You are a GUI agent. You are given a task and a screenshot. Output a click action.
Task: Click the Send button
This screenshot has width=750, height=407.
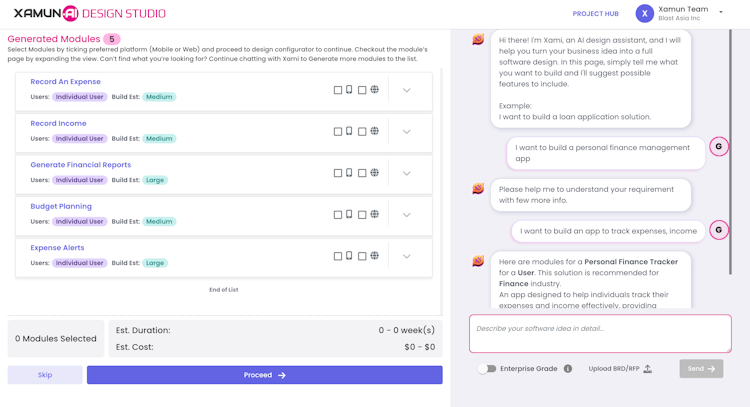pos(700,369)
